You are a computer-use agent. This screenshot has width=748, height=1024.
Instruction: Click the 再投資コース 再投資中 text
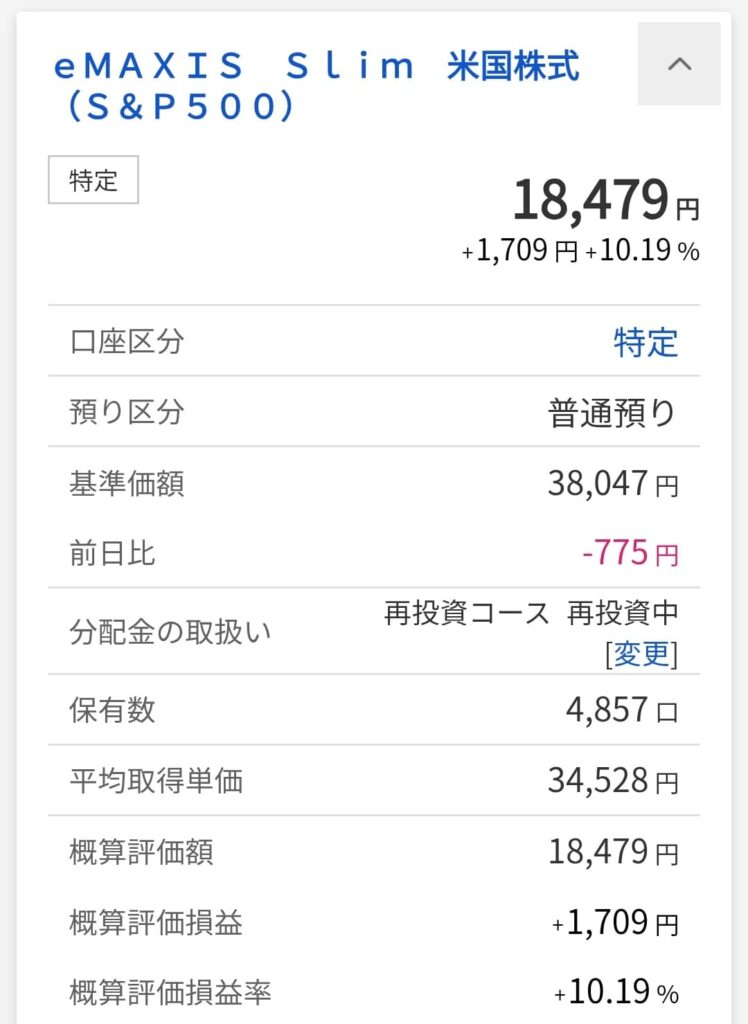coord(531,613)
